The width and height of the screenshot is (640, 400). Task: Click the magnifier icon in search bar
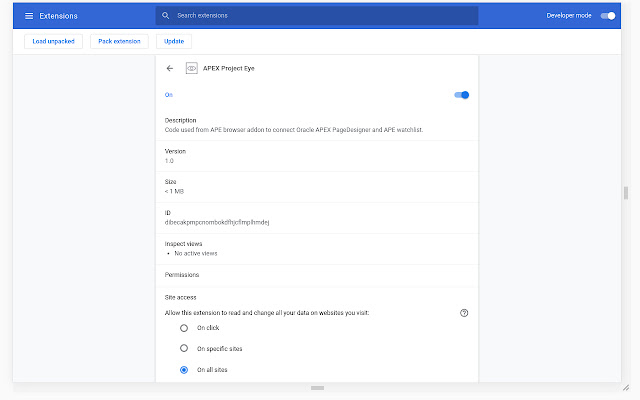(x=166, y=16)
